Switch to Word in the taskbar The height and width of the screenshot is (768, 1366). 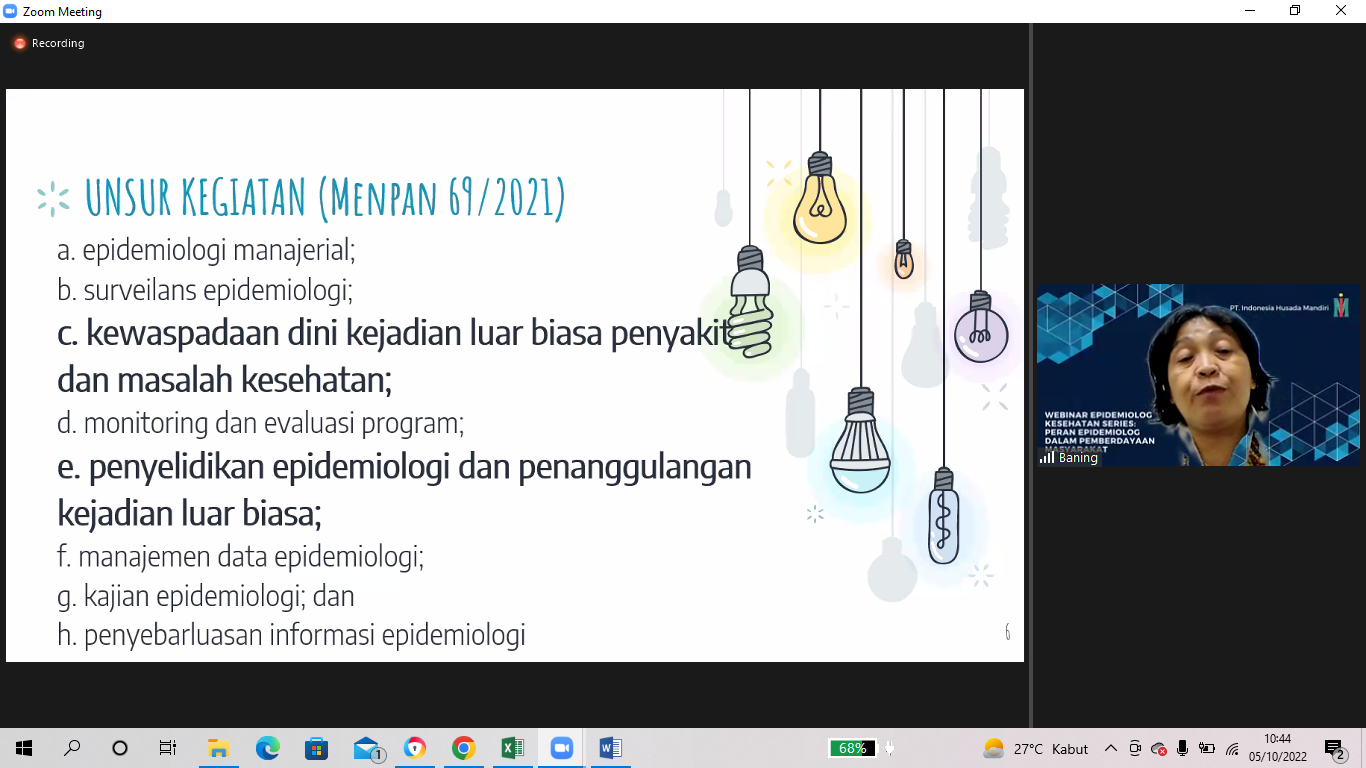coord(610,748)
